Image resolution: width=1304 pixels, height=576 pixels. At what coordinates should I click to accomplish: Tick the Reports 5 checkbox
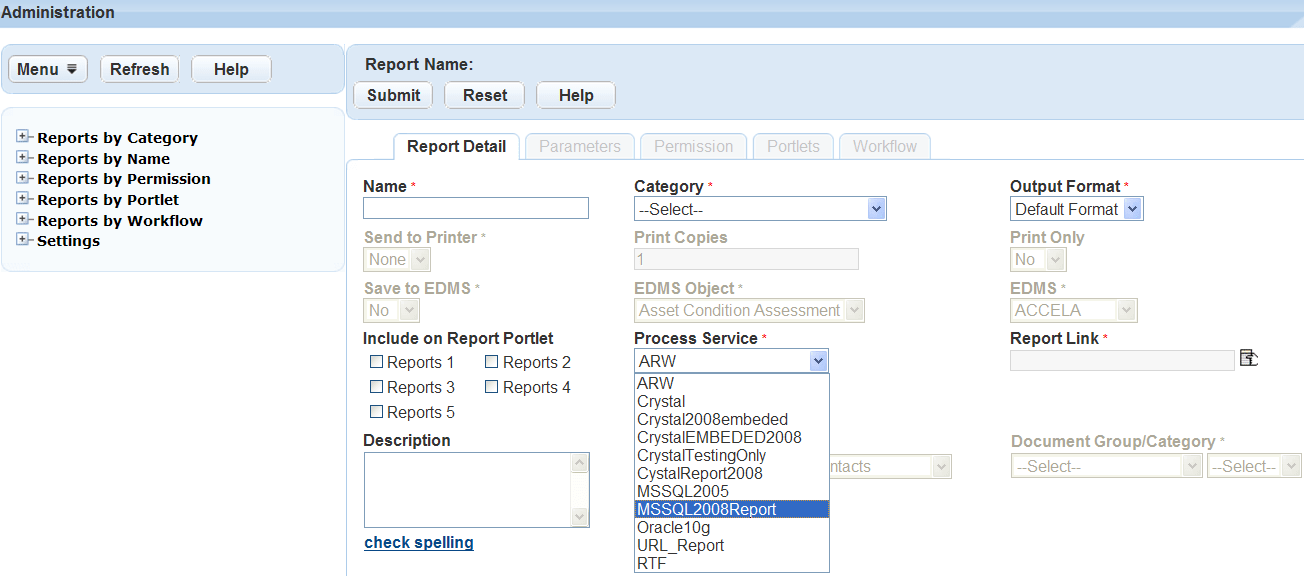tap(377, 412)
